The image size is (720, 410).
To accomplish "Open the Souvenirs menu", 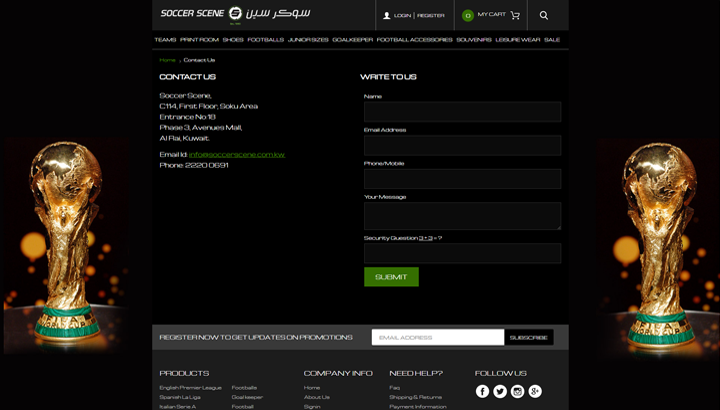I will tap(474, 40).
